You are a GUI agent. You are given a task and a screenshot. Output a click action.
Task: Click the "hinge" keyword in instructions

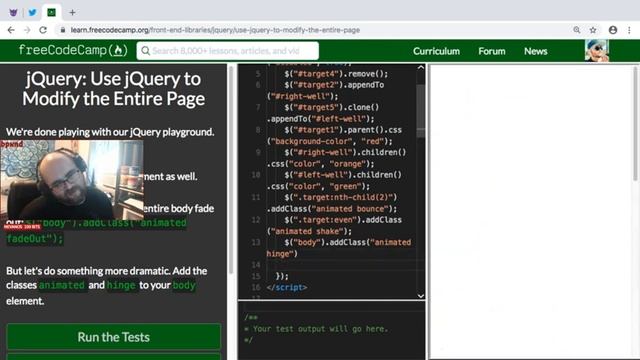121,285
